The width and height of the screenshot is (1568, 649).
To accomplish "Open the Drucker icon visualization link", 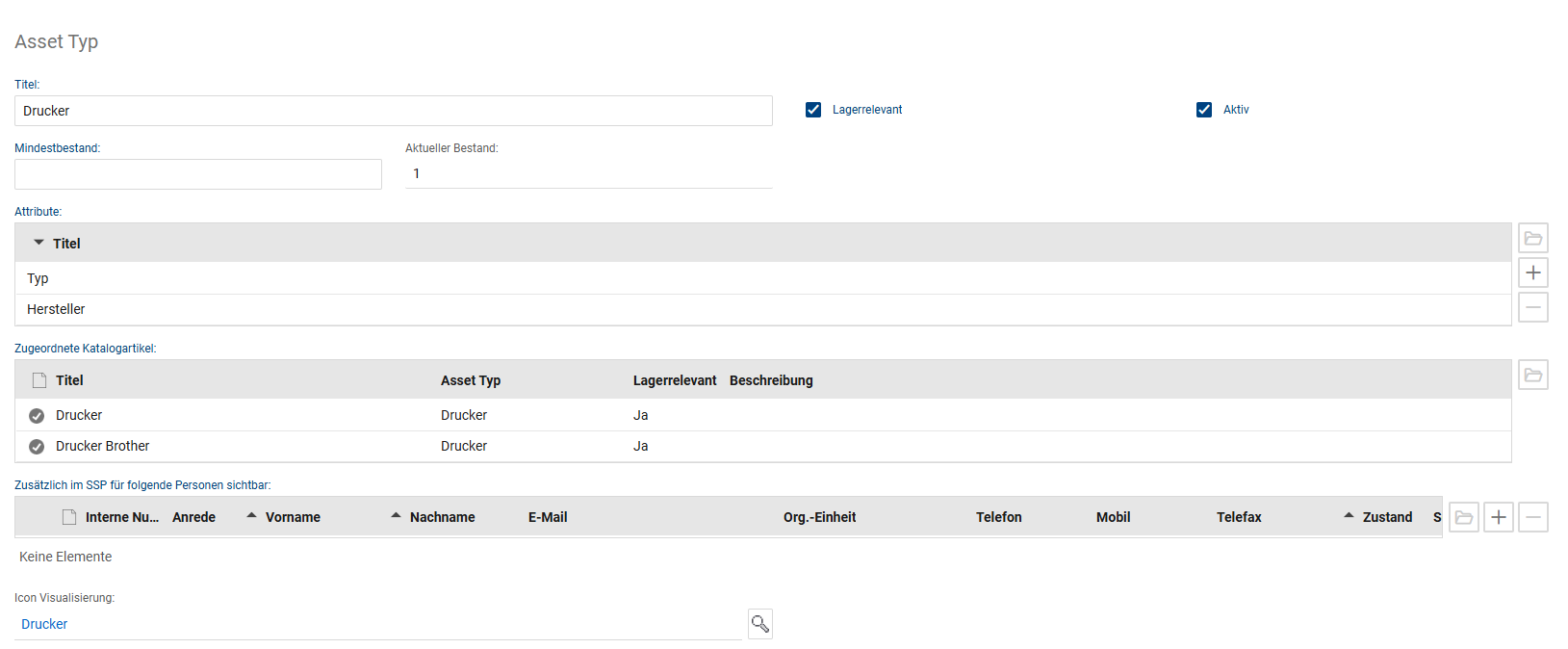I will (44, 624).
